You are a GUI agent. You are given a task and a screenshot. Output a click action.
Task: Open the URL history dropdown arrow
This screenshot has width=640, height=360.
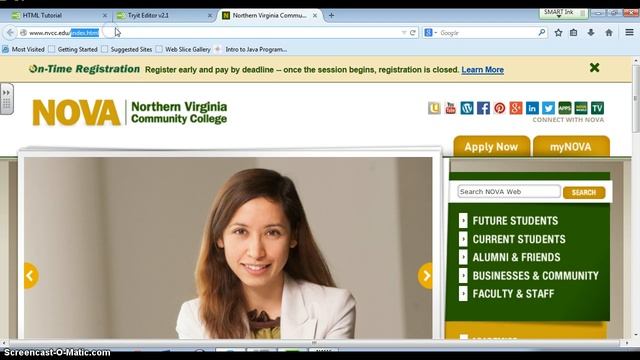click(x=404, y=33)
